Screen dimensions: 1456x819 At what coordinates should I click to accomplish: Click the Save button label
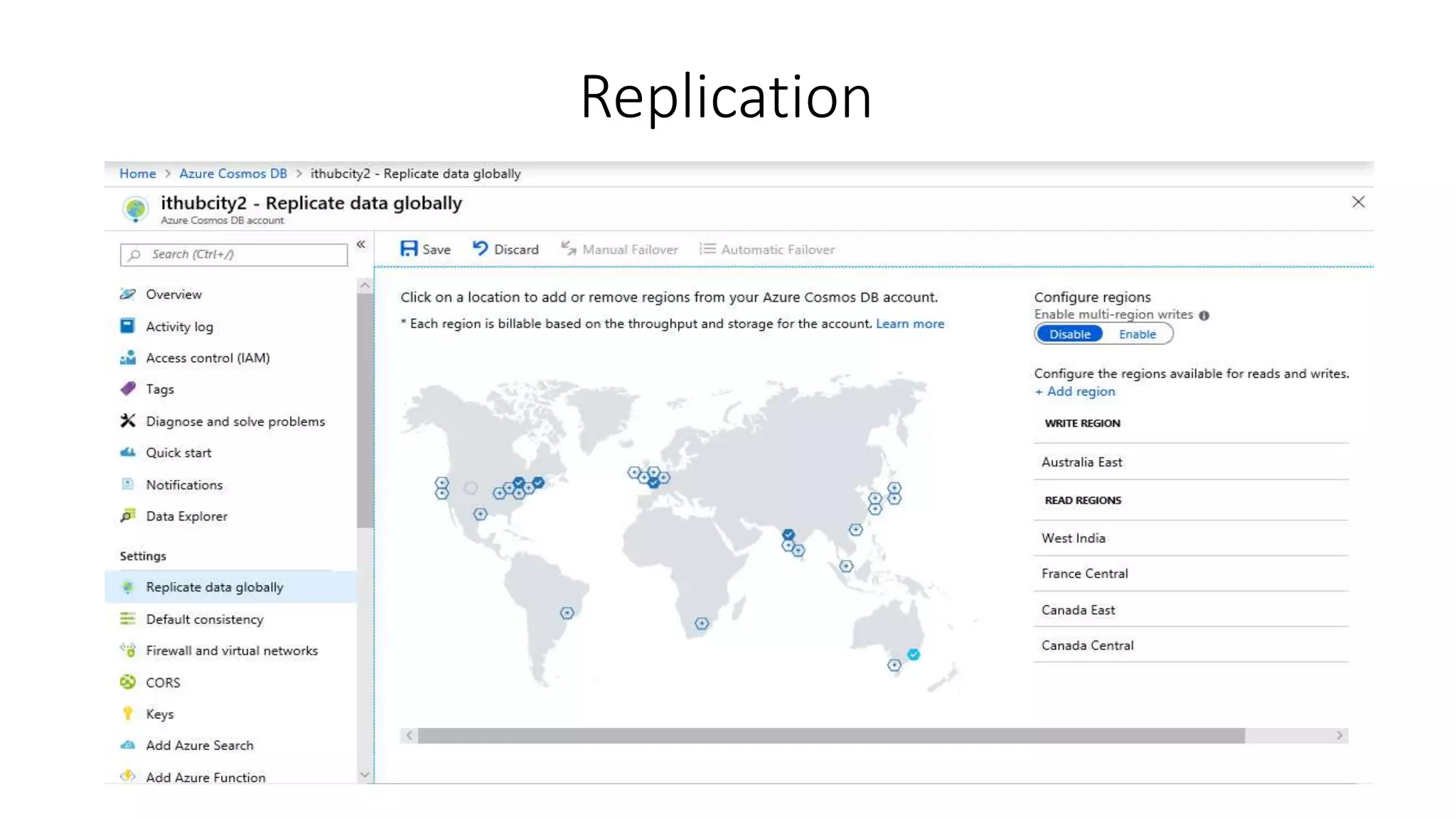(x=437, y=250)
